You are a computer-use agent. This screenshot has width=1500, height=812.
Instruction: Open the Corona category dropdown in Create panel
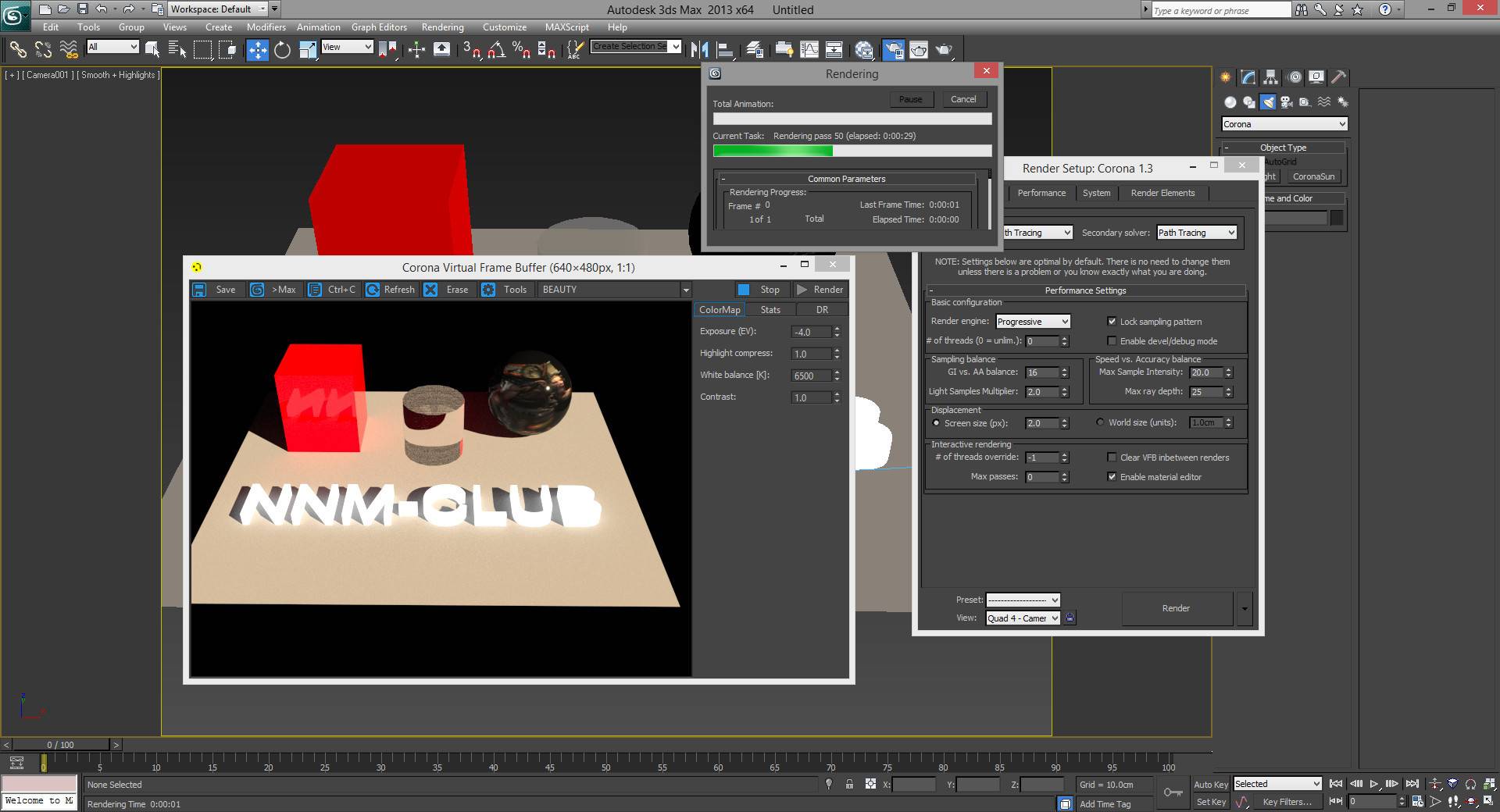coord(1284,124)
